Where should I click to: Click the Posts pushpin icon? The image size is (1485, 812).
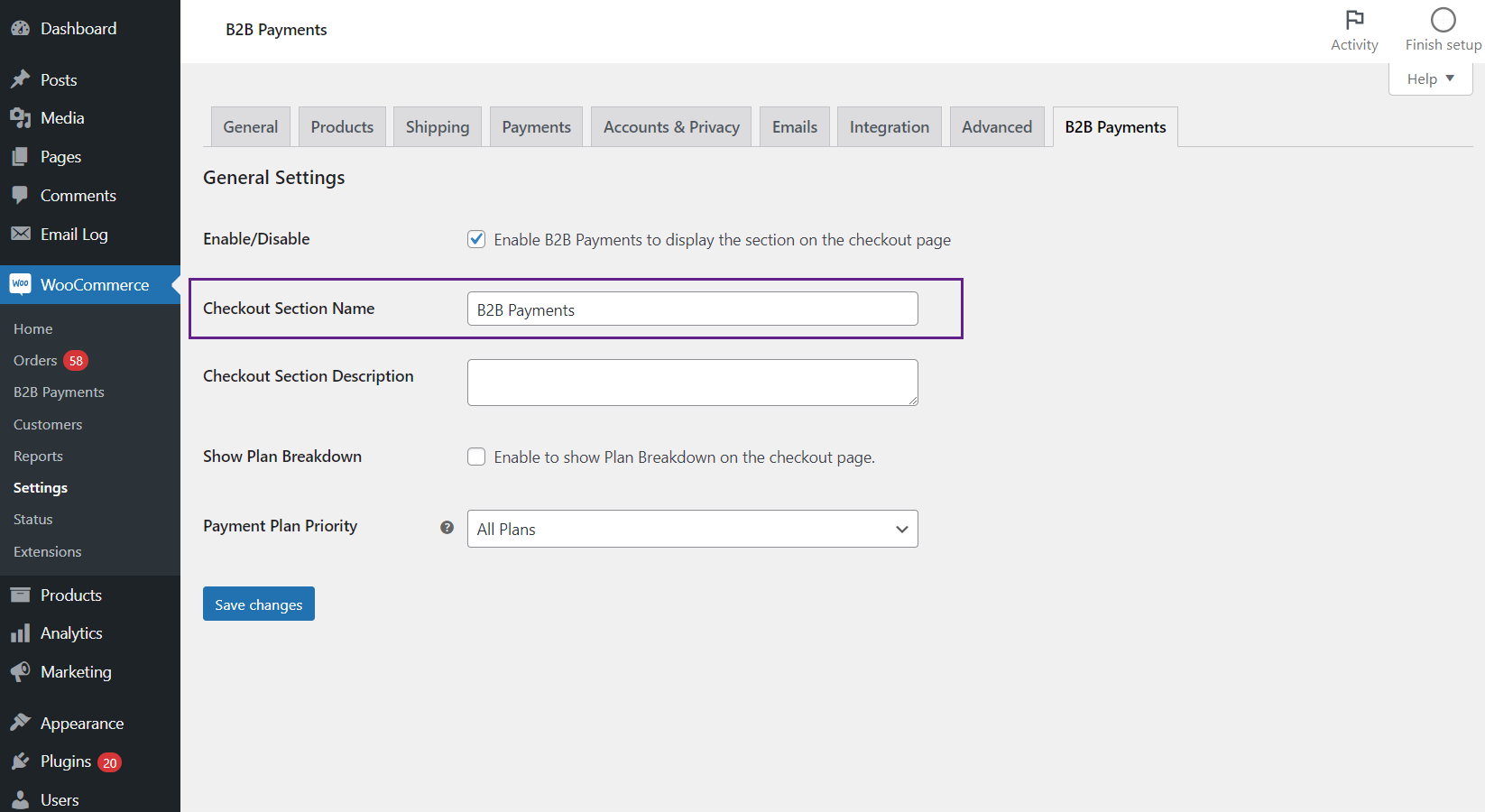(x=20, y=79)
